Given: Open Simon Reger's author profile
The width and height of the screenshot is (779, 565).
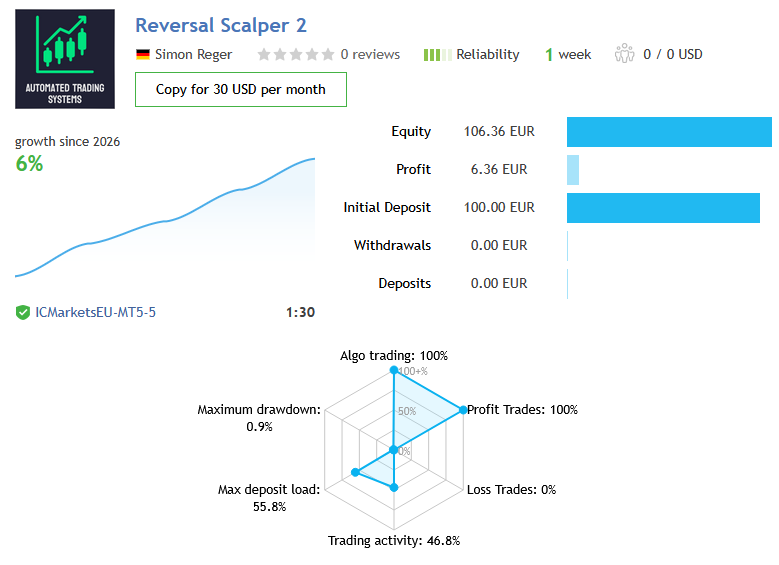Looking at the screenshot, I should click(195, 55).
